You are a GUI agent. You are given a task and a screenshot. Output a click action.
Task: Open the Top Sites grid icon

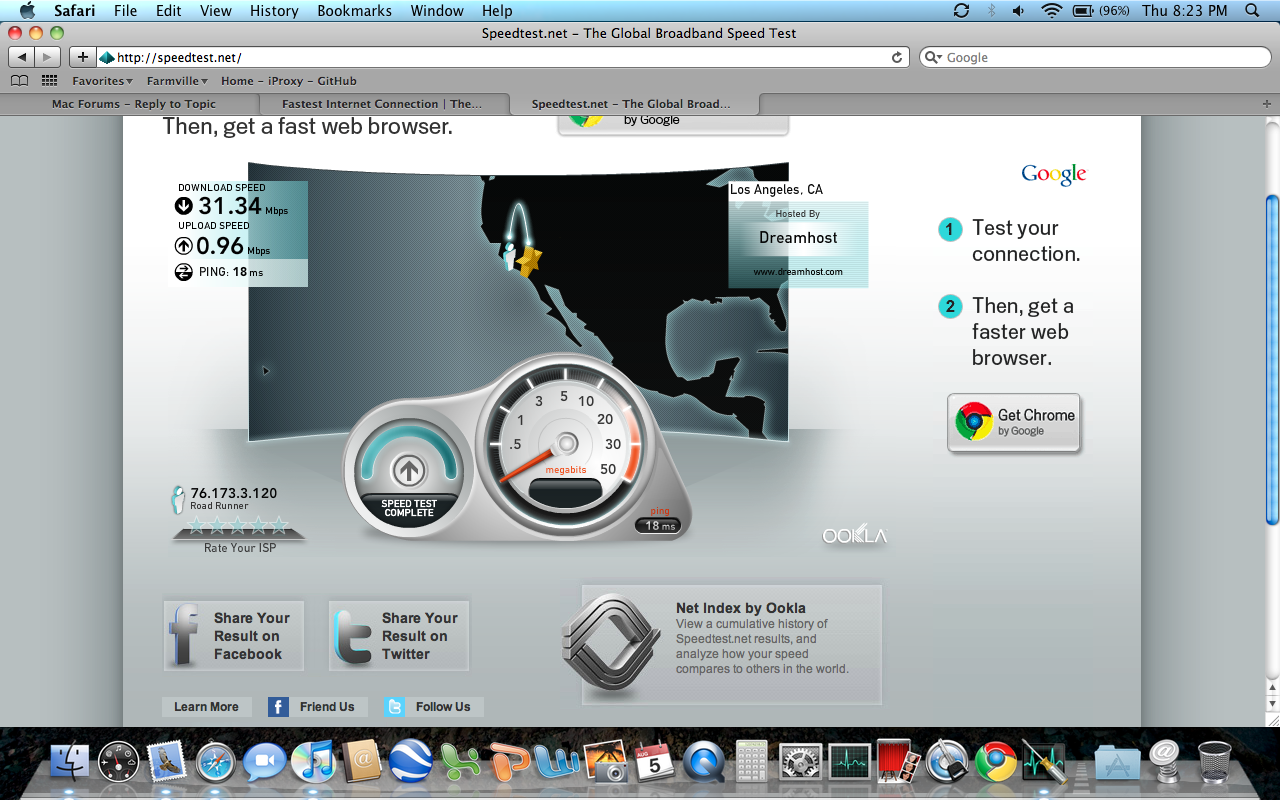pos(49,81)
